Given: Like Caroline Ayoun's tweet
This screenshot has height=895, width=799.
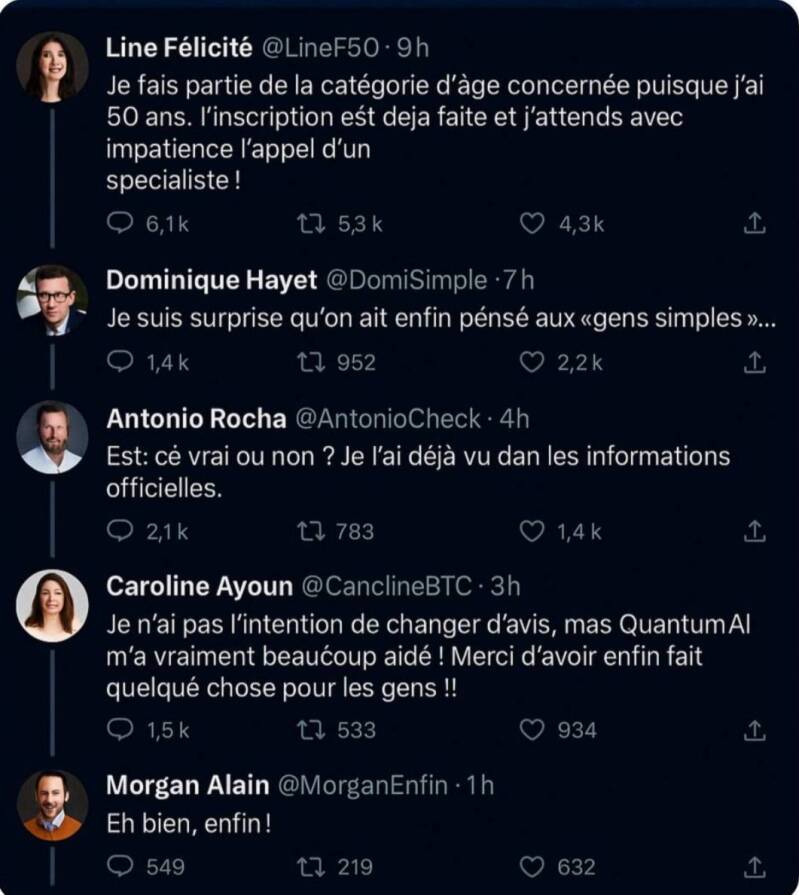Looking at the screenshot, I should click(532, 731).
